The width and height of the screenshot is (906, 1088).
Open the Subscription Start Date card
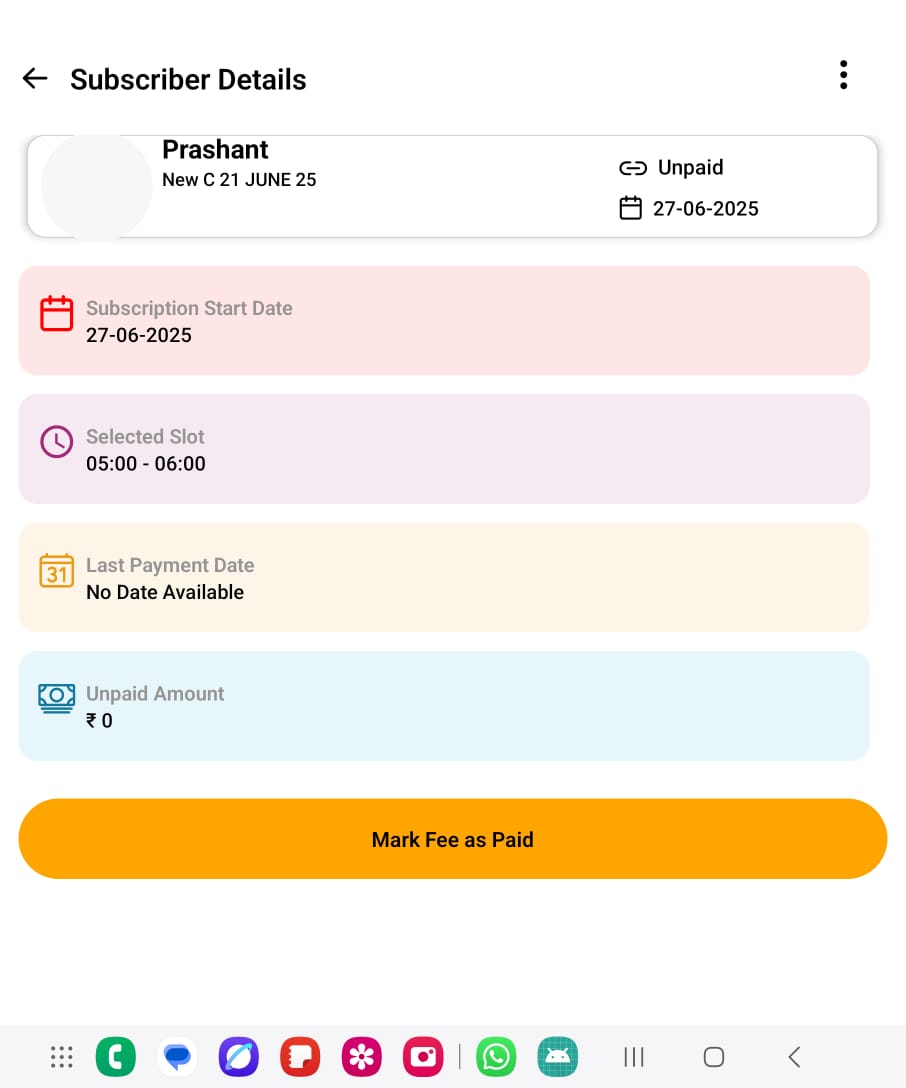(x=444, y=321)
